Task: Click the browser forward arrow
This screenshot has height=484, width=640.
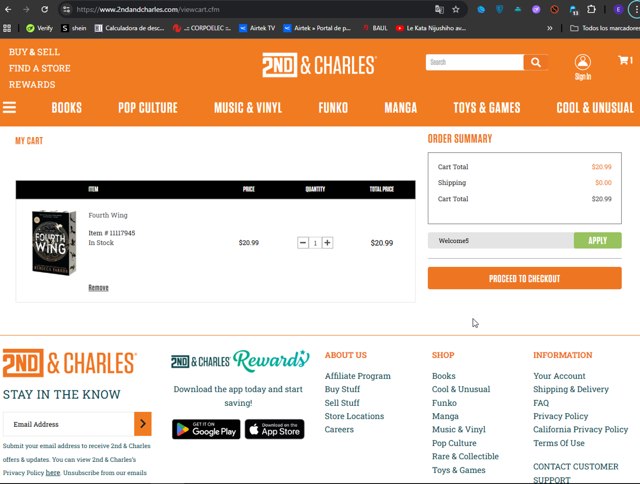Action: click(x=26, y=9)
